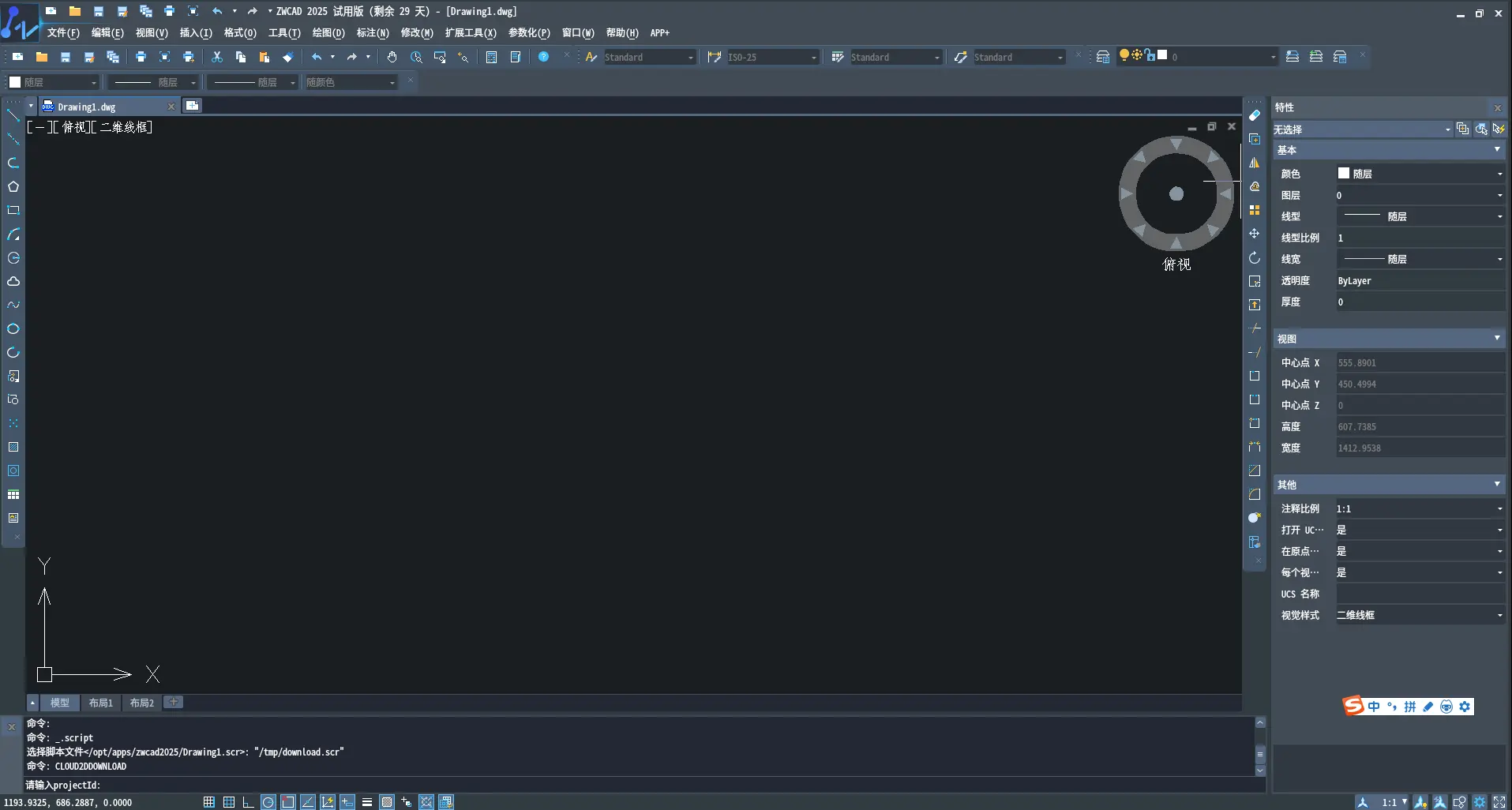Select the Pan hand tool
The image size is (1512, 810).
[392, 57]
